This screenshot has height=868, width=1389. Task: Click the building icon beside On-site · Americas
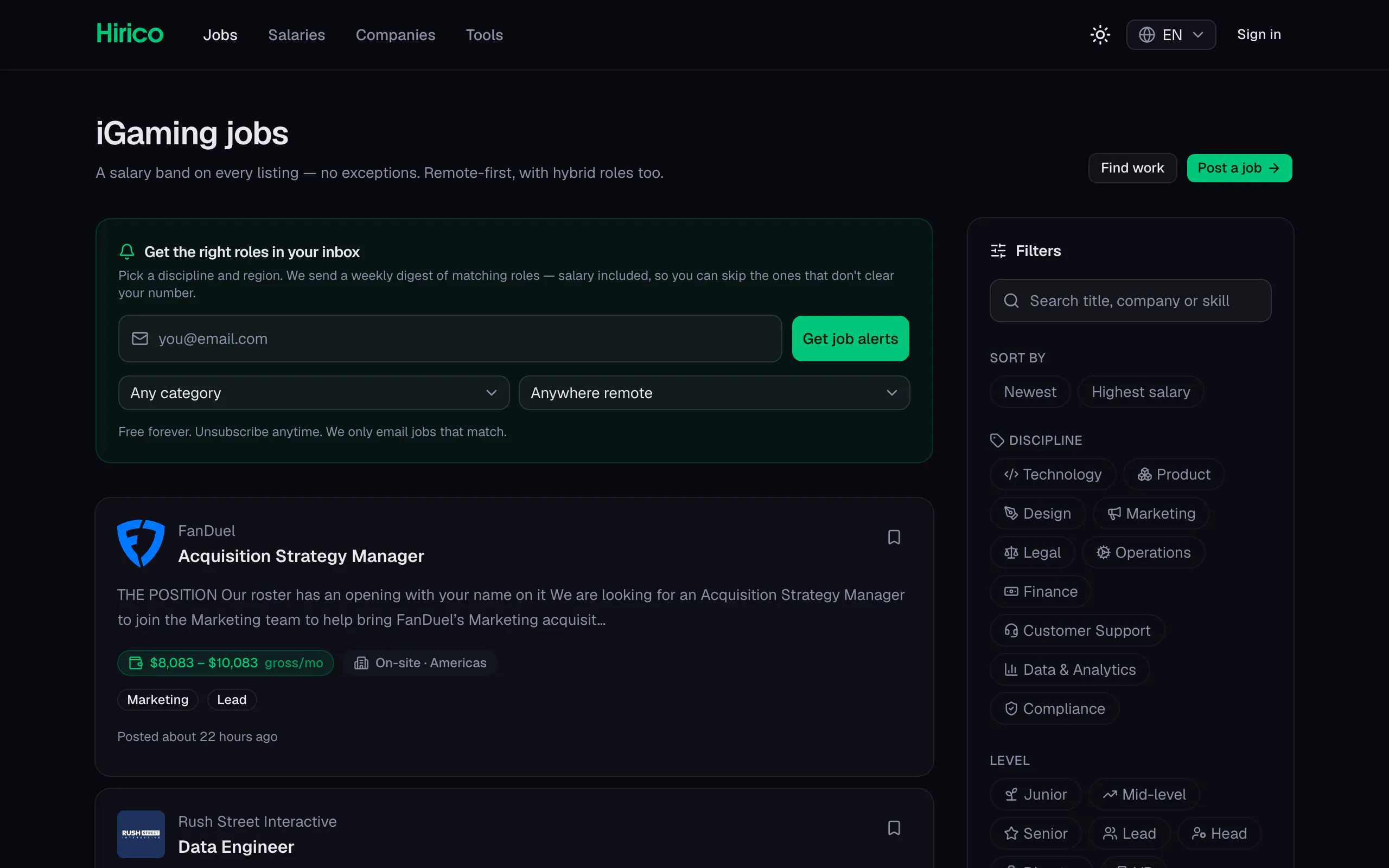(361, 662)
